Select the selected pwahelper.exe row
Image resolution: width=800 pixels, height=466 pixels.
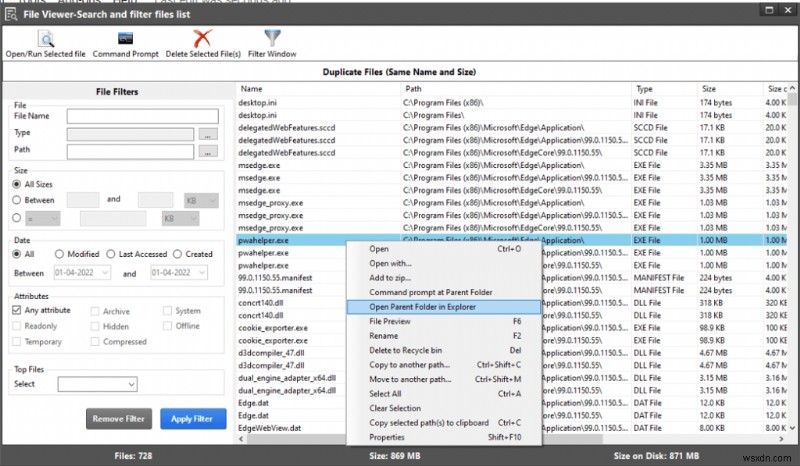pyautogui.click(x=512, y=240)
